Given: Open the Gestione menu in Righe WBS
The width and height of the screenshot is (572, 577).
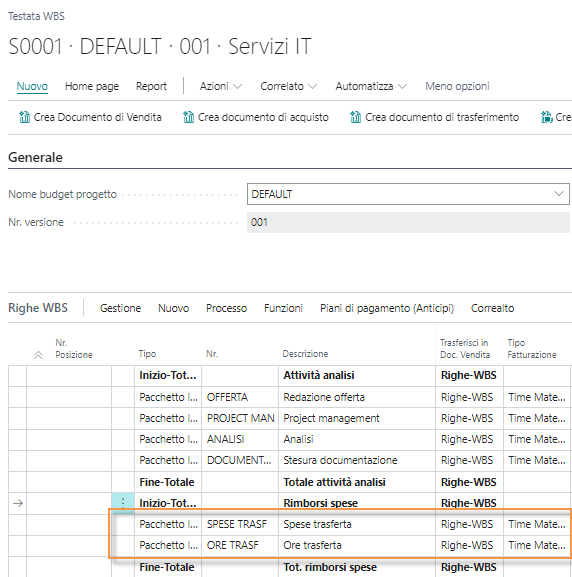Looking at the screenshot, I should tap(120, 308).
